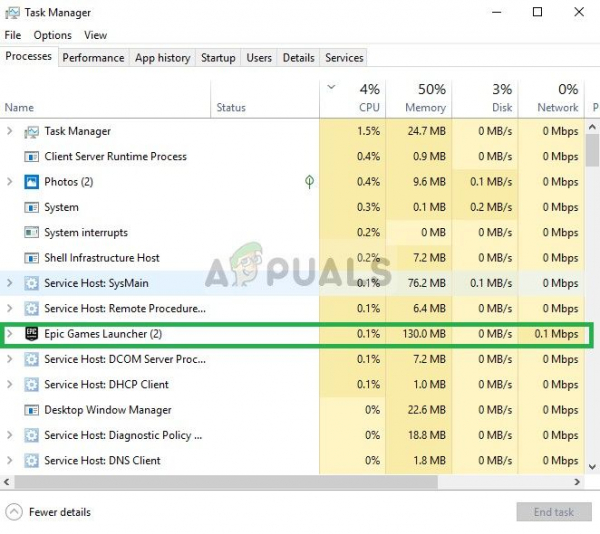
Task: Select the Shell Infrastructure Host row name
Action: tap(102, 258)
